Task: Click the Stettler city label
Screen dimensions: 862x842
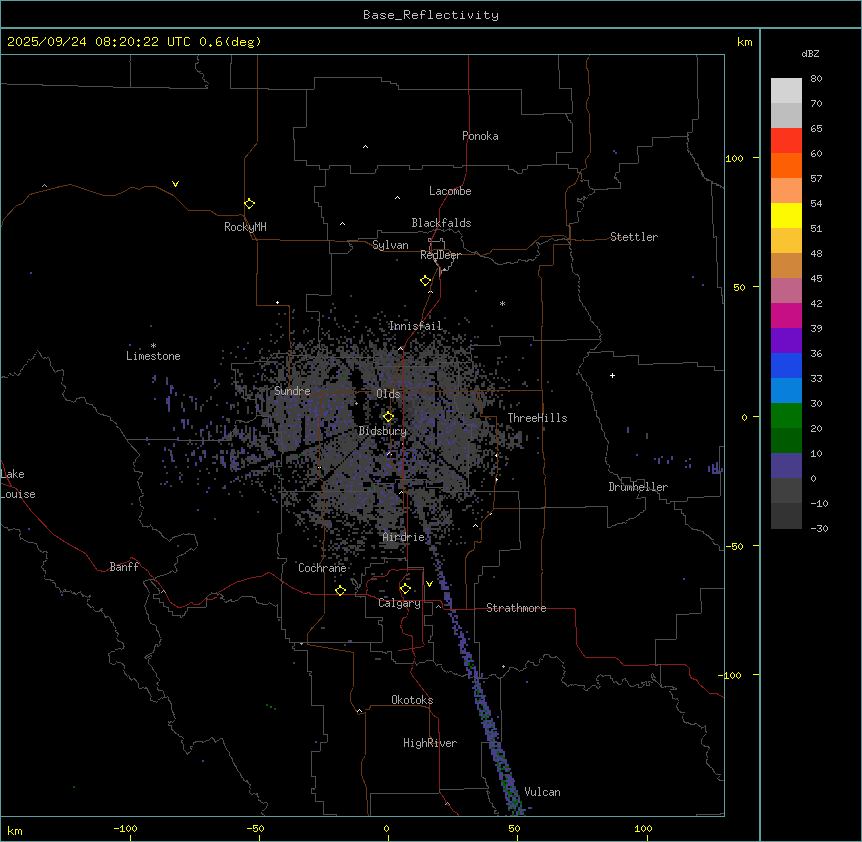Action: pos(634,237)
